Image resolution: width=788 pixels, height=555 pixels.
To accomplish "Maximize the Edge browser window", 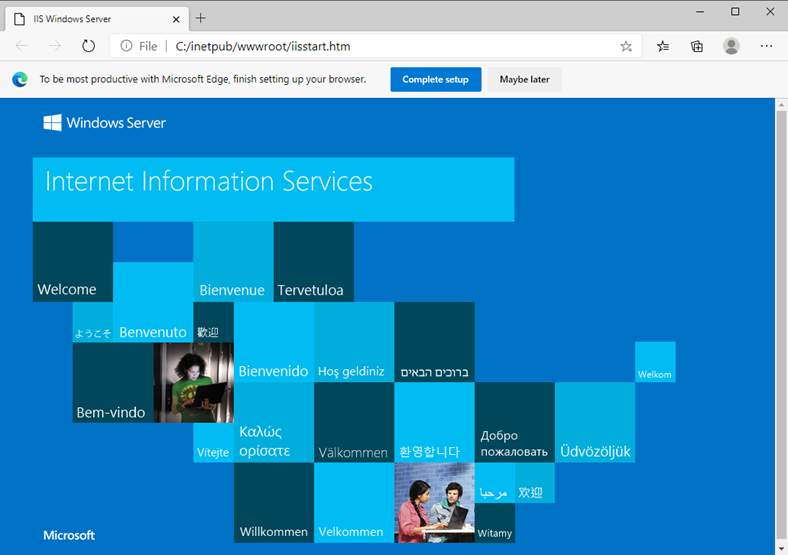I will point(735,12).
